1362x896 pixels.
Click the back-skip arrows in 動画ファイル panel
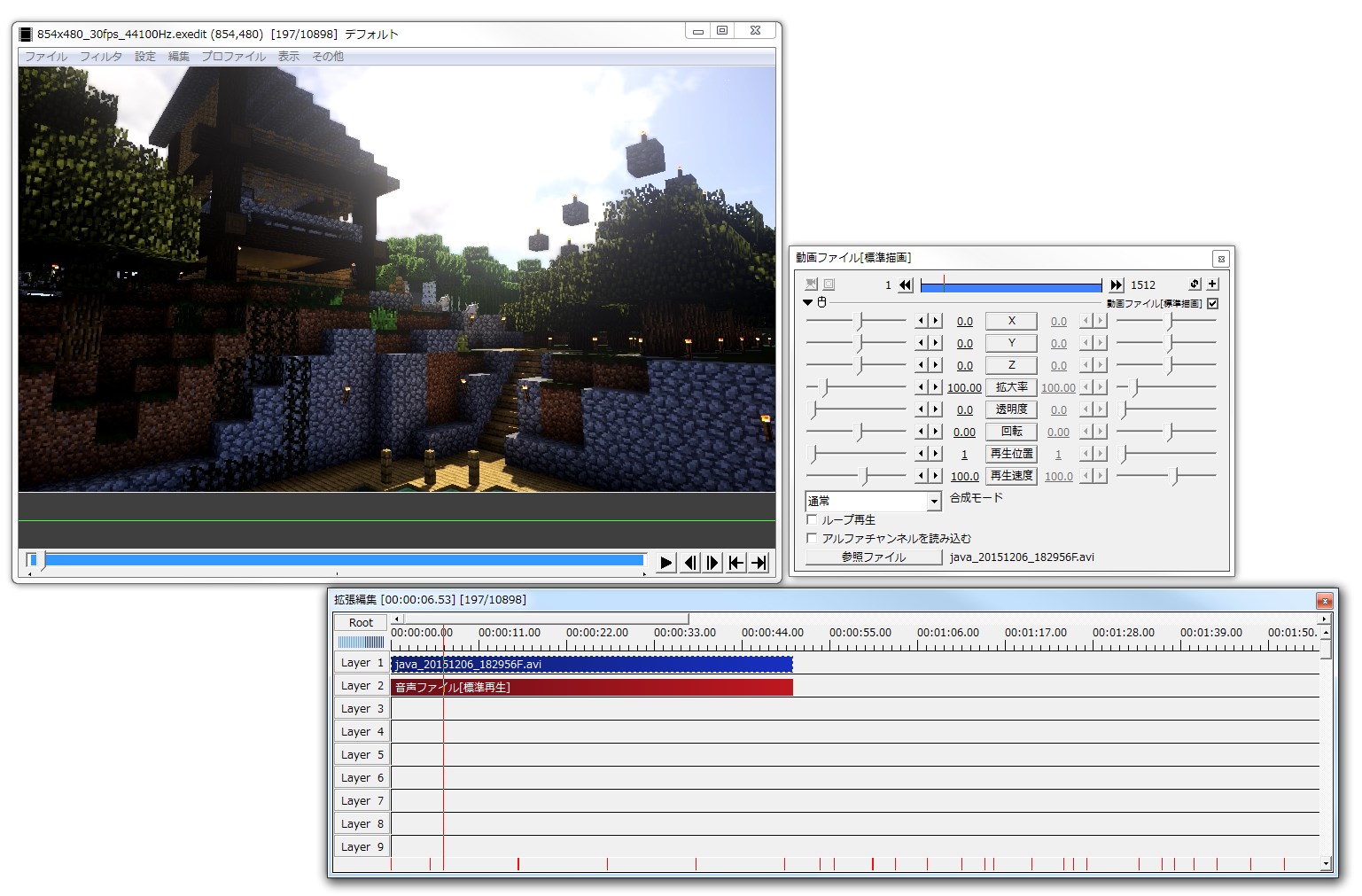[x=905, y=284]
